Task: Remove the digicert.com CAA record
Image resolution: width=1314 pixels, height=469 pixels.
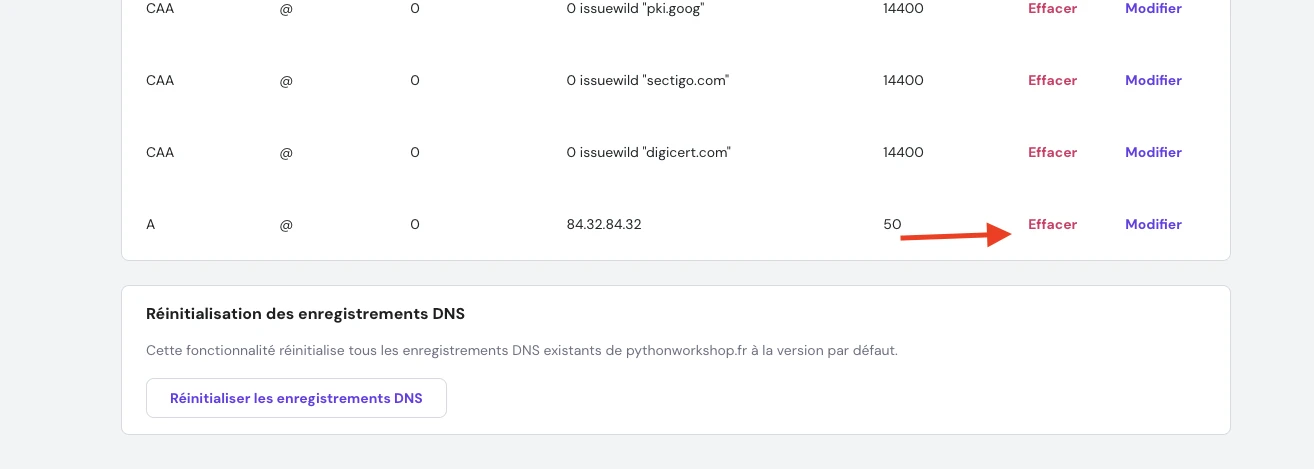Action: tap(1052, 152)
